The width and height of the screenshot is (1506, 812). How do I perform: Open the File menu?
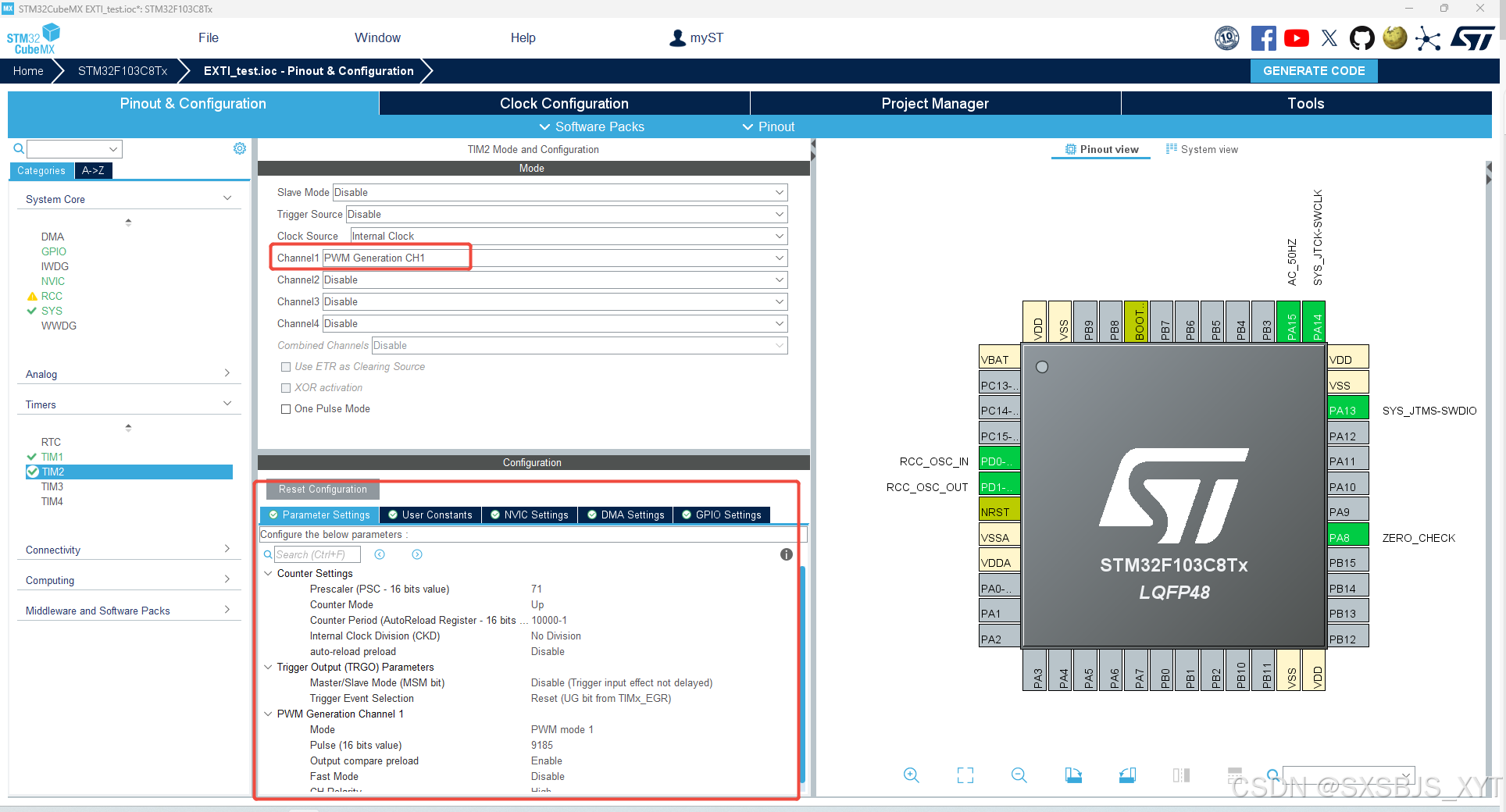click(209, 37)
